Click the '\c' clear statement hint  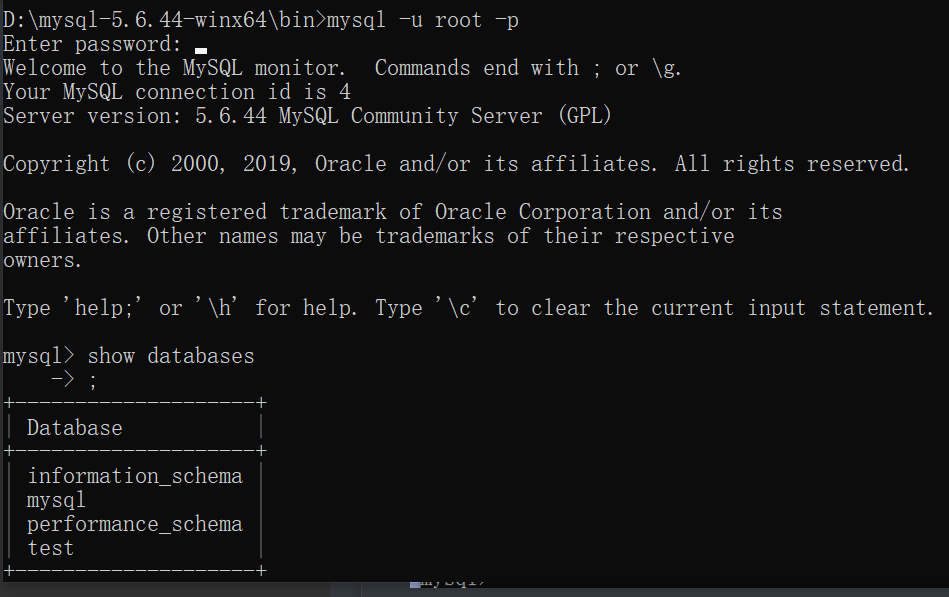(459, 308)
